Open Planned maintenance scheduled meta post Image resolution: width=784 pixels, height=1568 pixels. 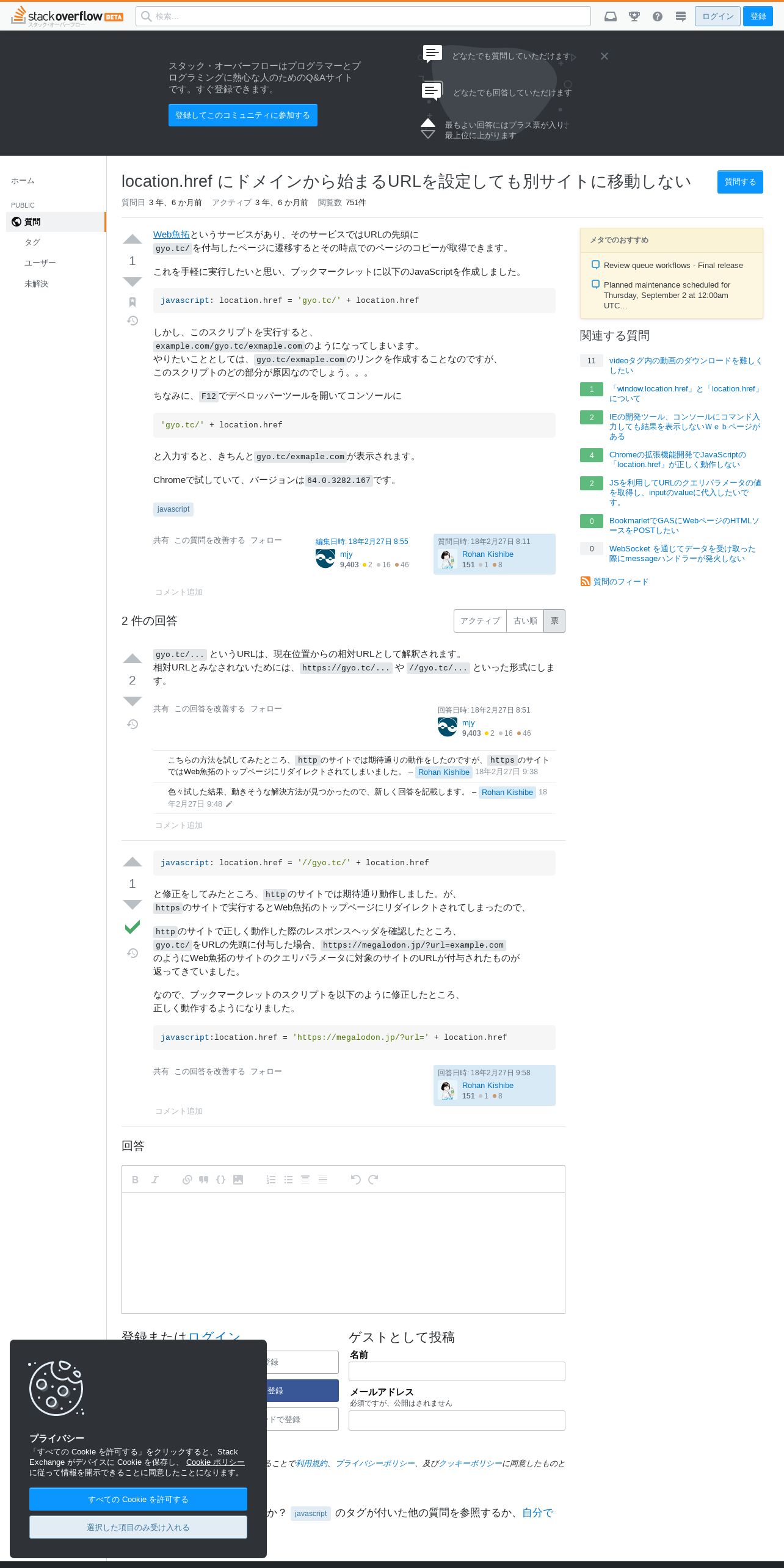667,296
